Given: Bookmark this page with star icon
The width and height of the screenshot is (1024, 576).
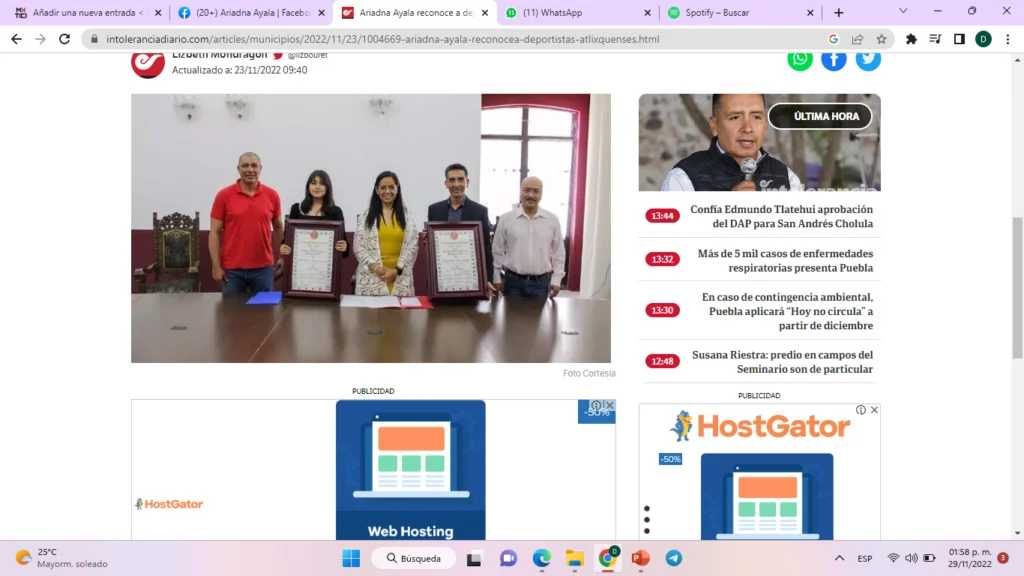Looking at the screenshot, I should 882,39.
